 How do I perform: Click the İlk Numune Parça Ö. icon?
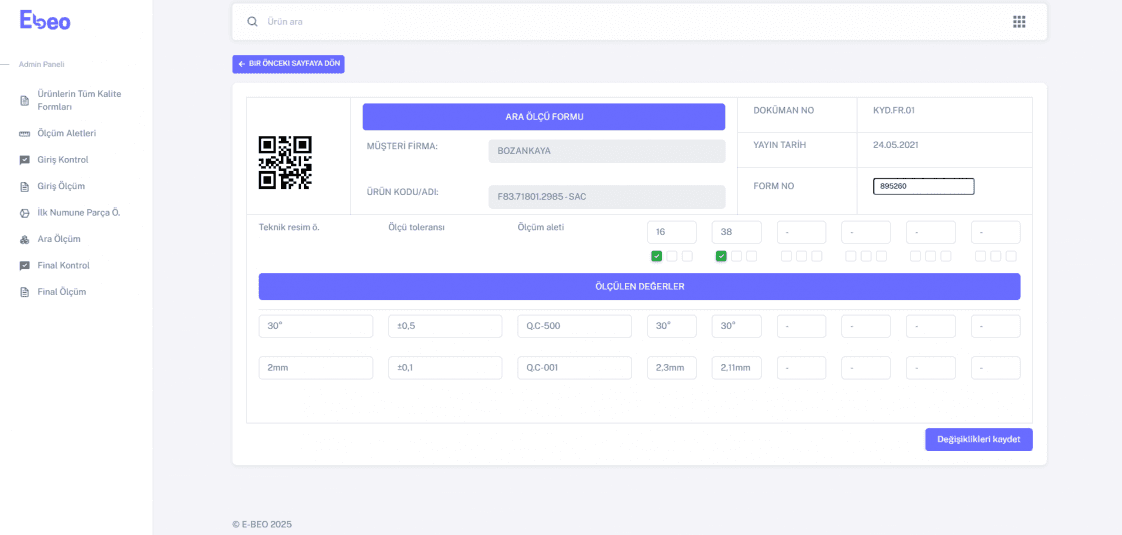click(24, 213)
